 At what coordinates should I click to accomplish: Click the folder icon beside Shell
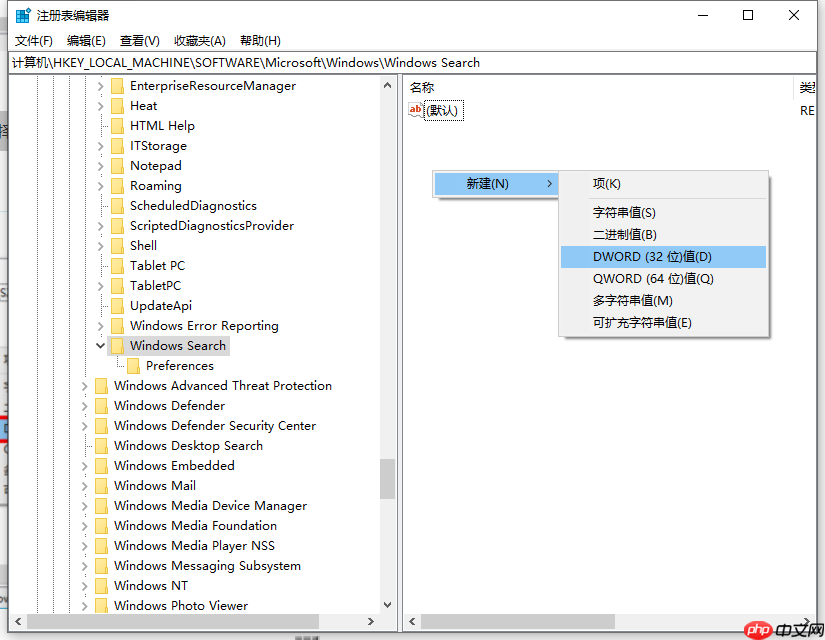[118, 246]
